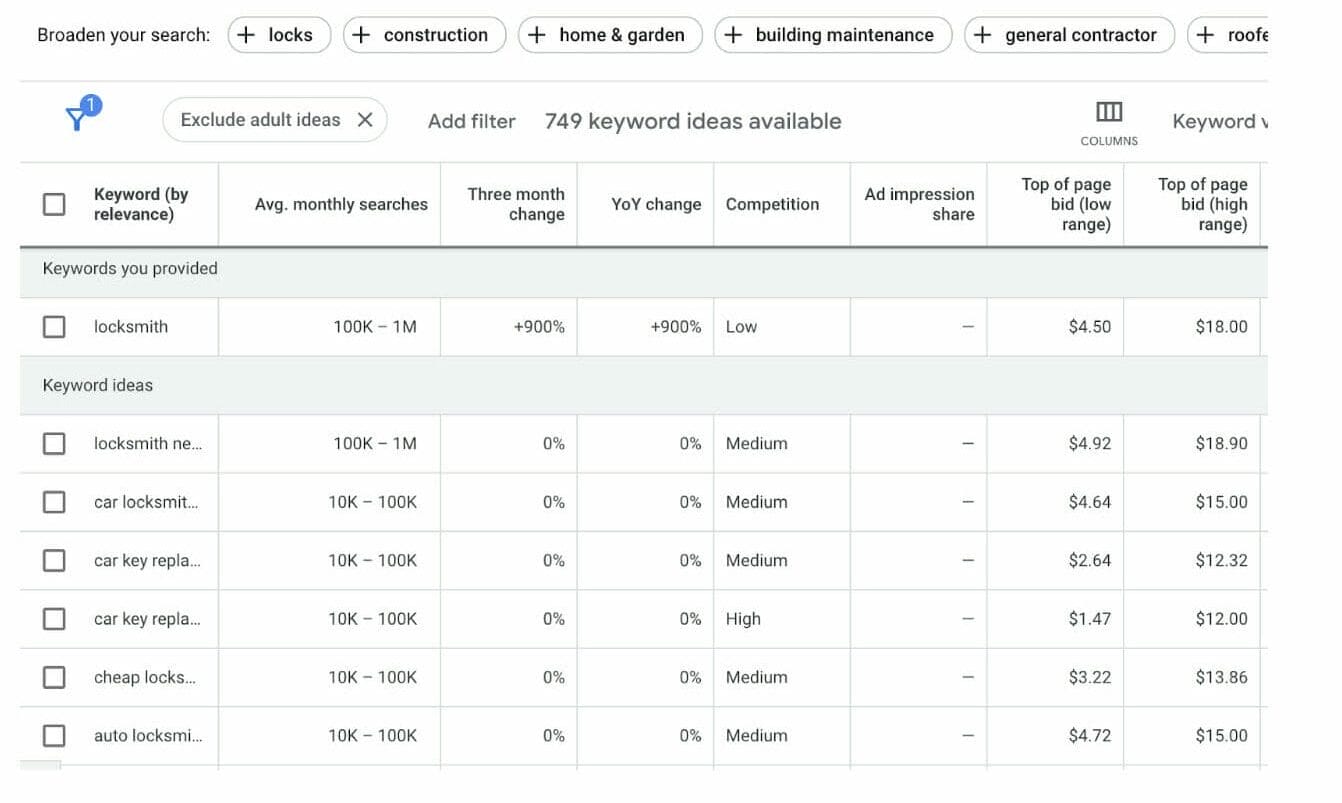Add 'home & garden' suggestion chip
The image size is (1342, 803).
pos(609,35)
